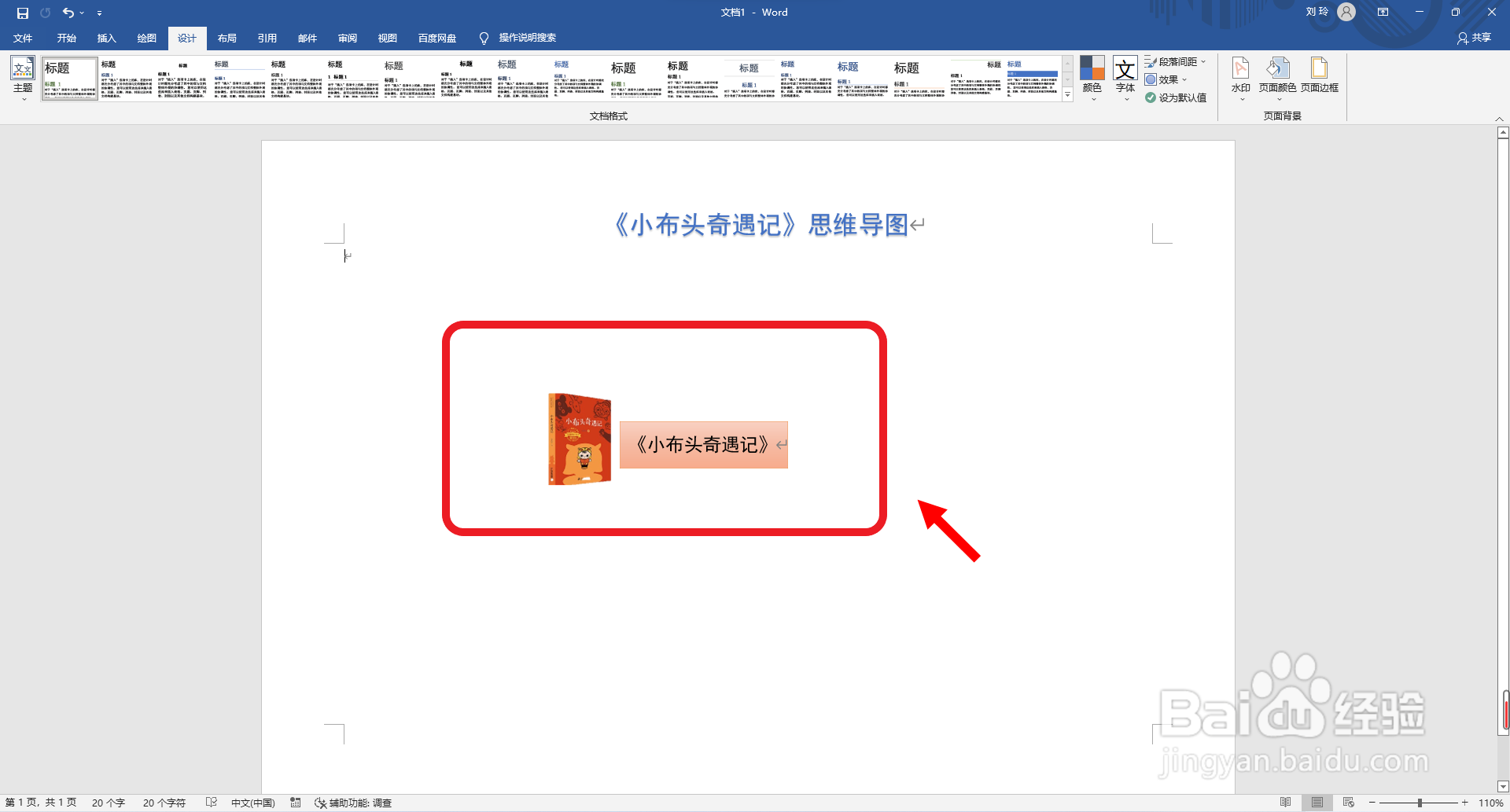Screen dimensions: 1510x812
Task: Click the page count 第1页，共1页
Action: pos(41,803)
